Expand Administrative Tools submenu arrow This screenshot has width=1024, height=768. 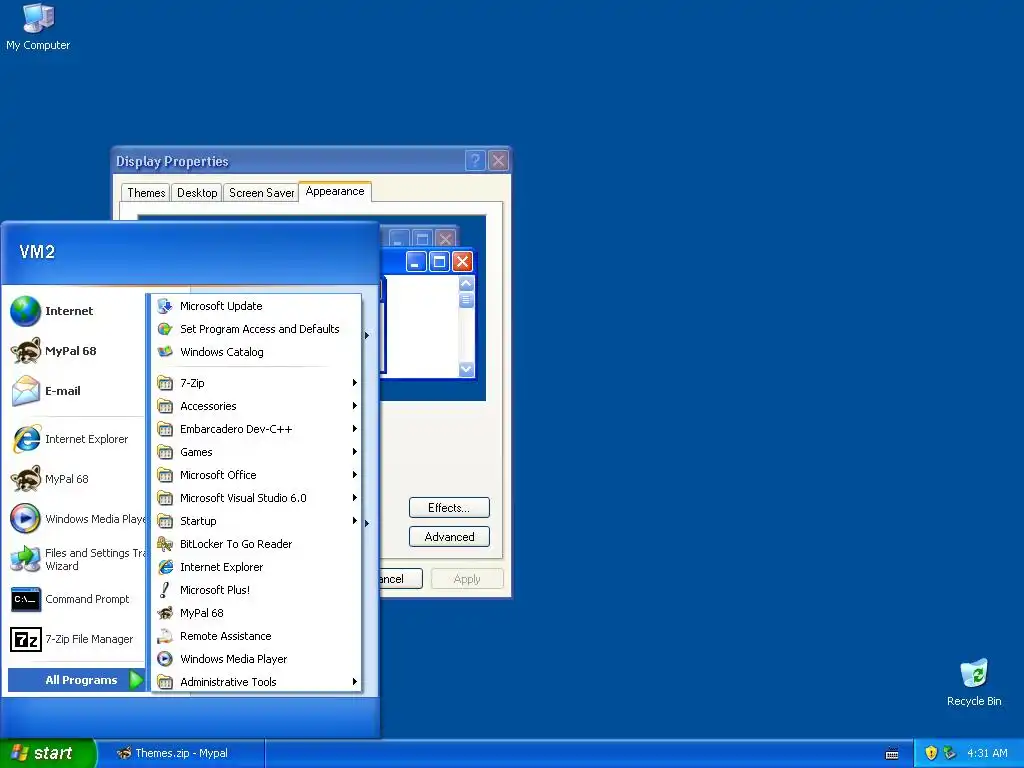[355, 682]
